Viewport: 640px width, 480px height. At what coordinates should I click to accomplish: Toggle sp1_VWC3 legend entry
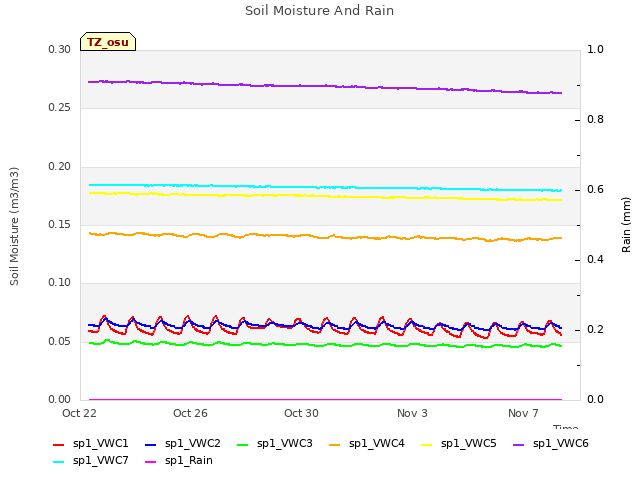coord(275,444)
